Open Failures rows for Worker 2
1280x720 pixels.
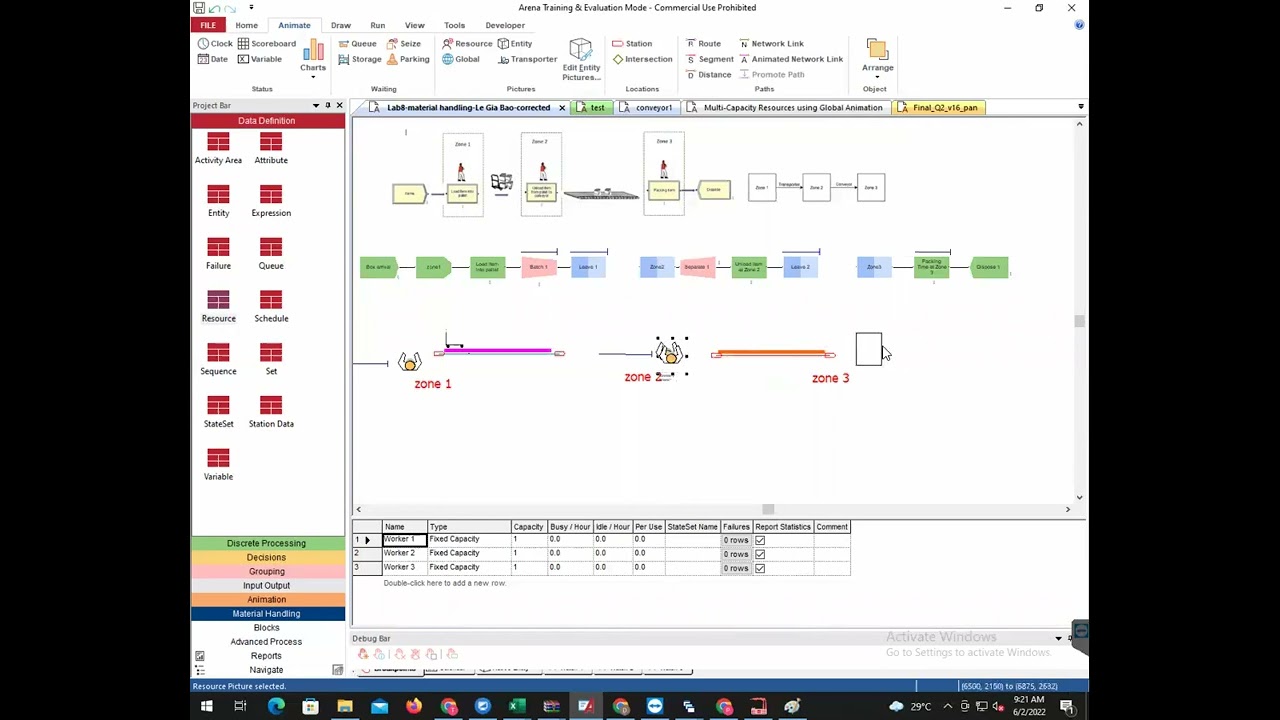pos(735,554)
